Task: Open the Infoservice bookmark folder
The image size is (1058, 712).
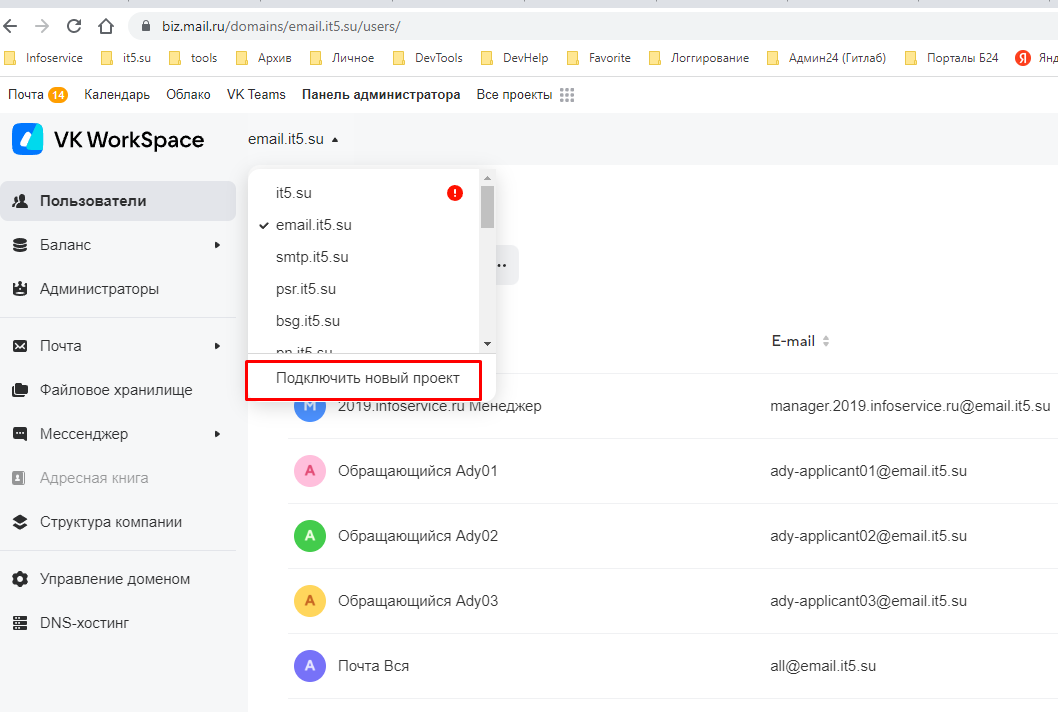Action: click(x=44, y=58)
